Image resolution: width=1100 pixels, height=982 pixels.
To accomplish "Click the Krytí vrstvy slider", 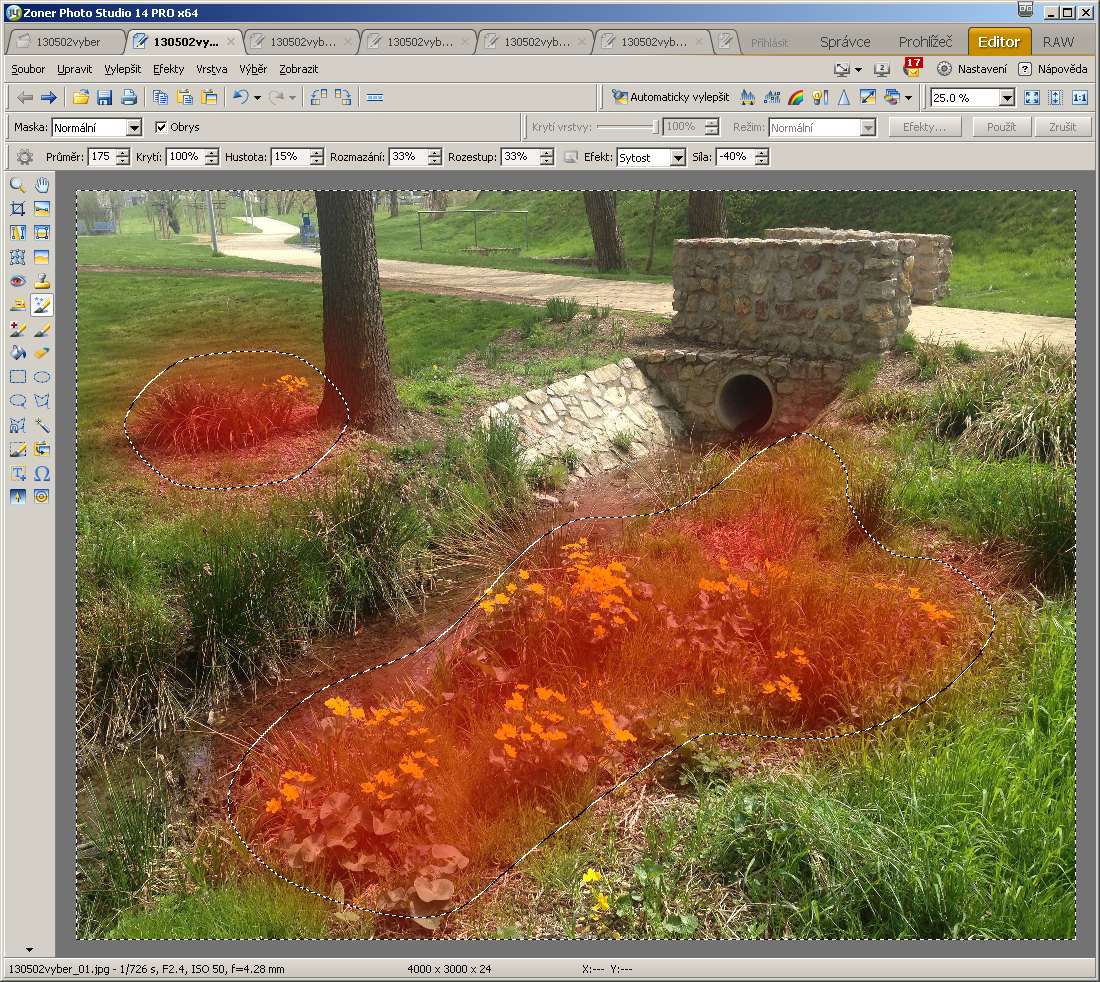I will tap(628, 128).
